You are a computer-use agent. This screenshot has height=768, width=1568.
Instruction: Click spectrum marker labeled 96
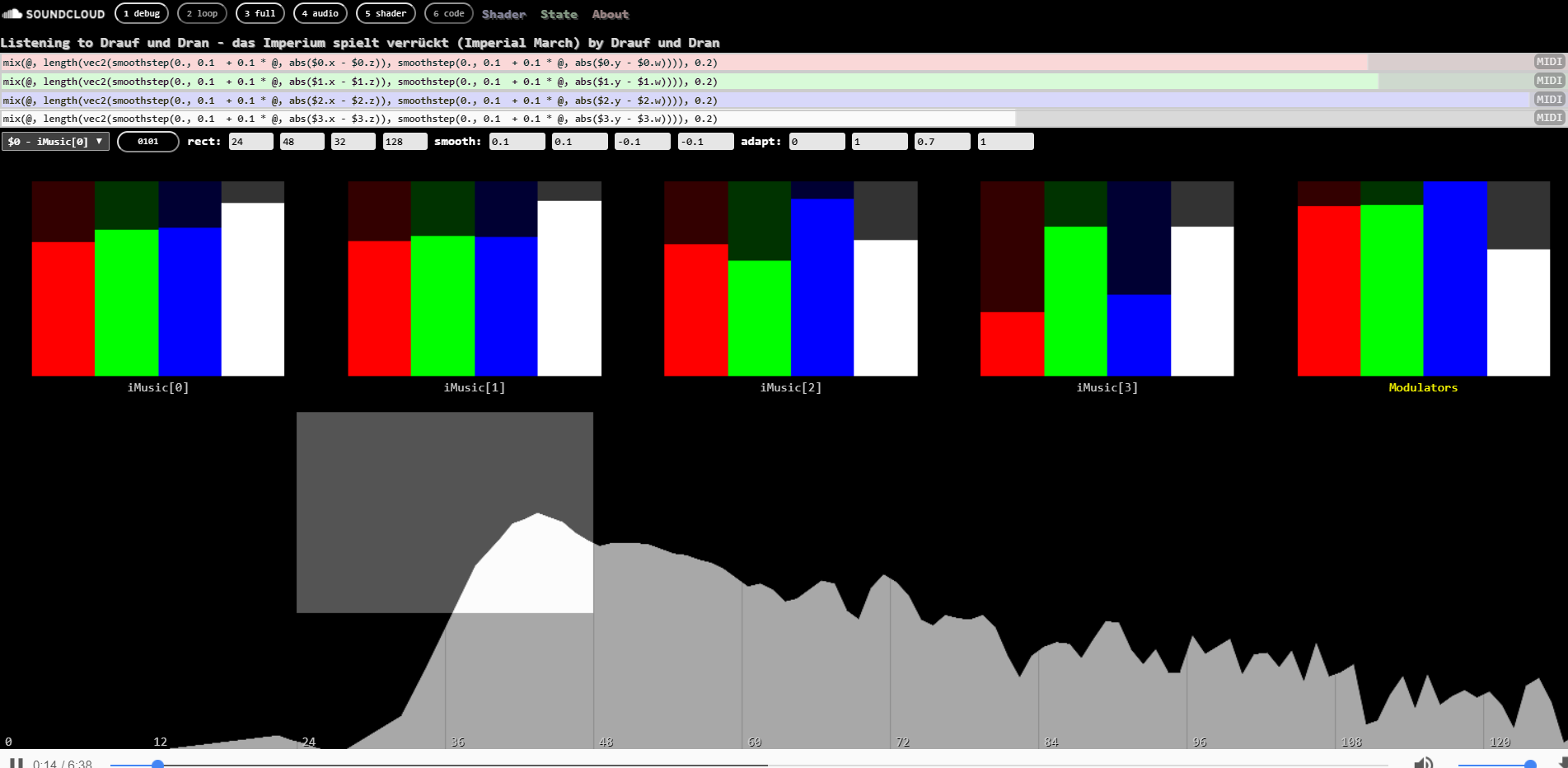pos(1200,742)
